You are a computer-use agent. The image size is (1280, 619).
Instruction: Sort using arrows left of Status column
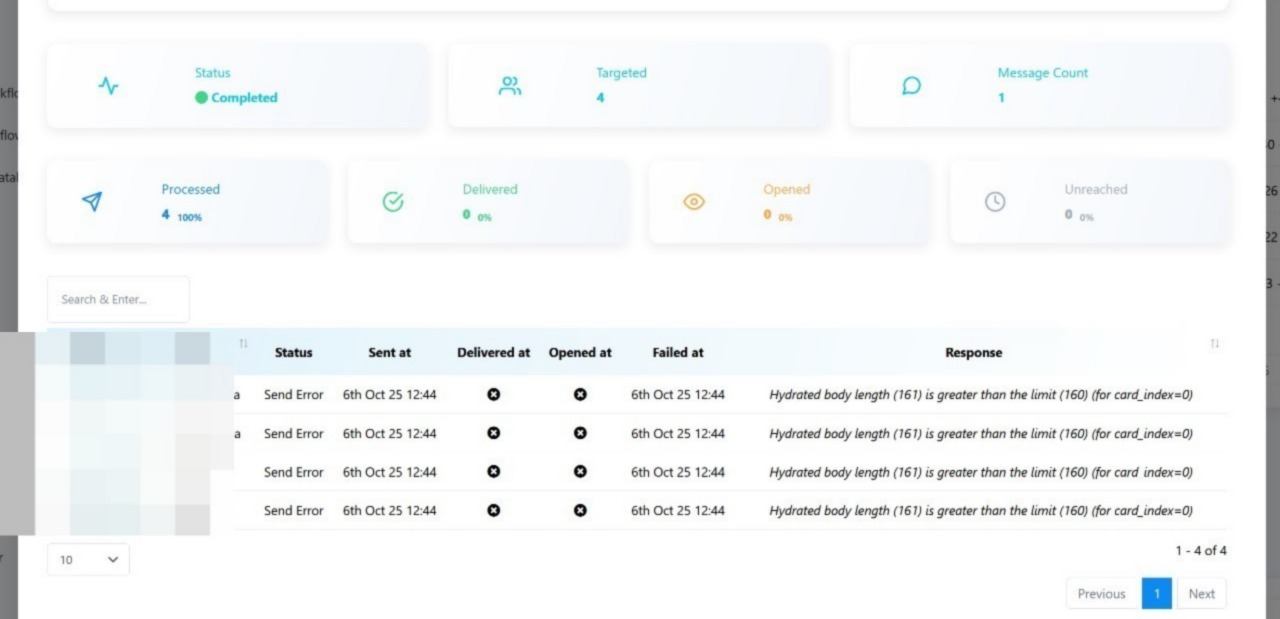(243, 344)
